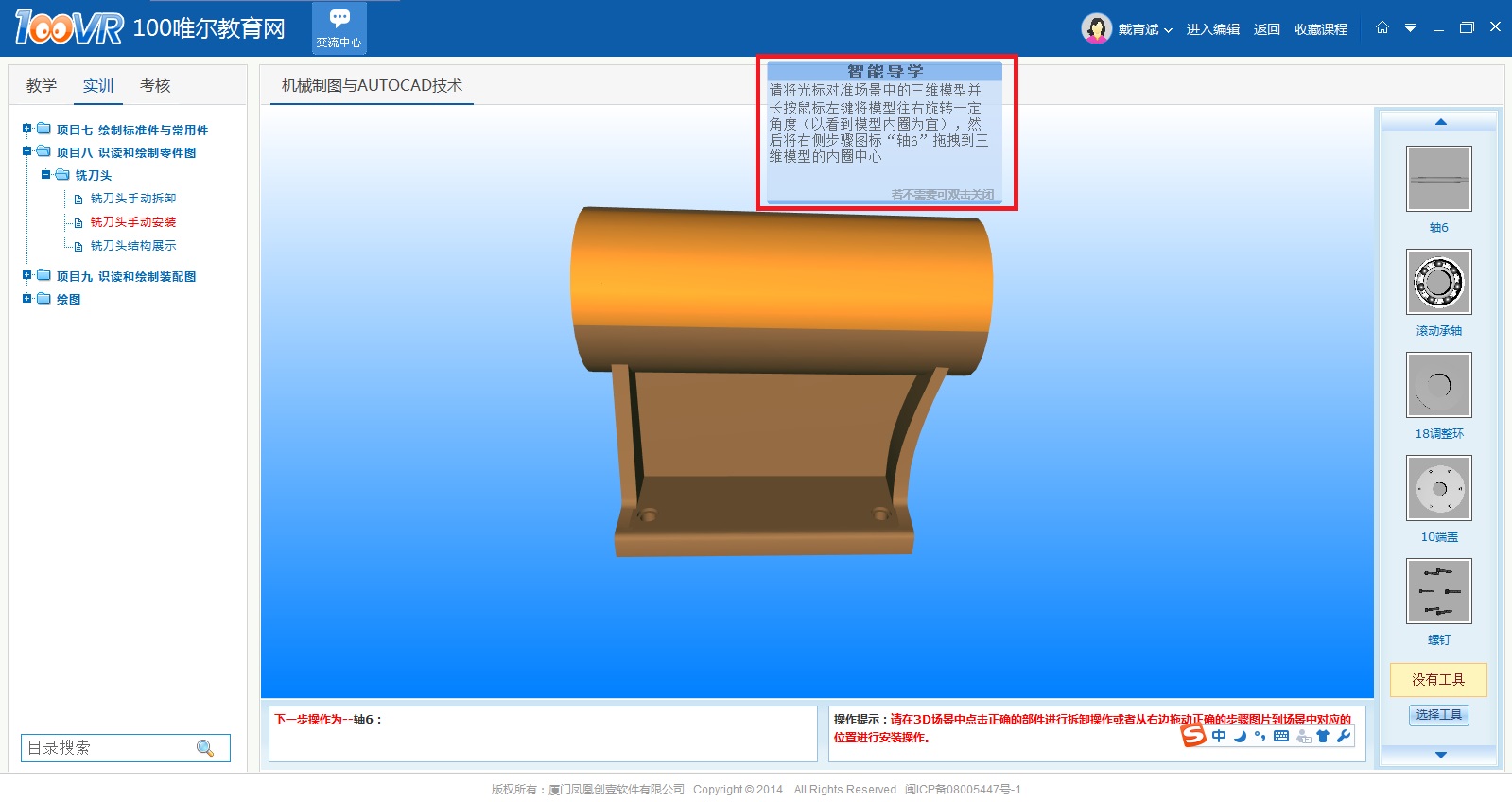Switch to the 考核 tab
Image resolution: width=1512 pixels, height=802 pixels.
point(155,86)
